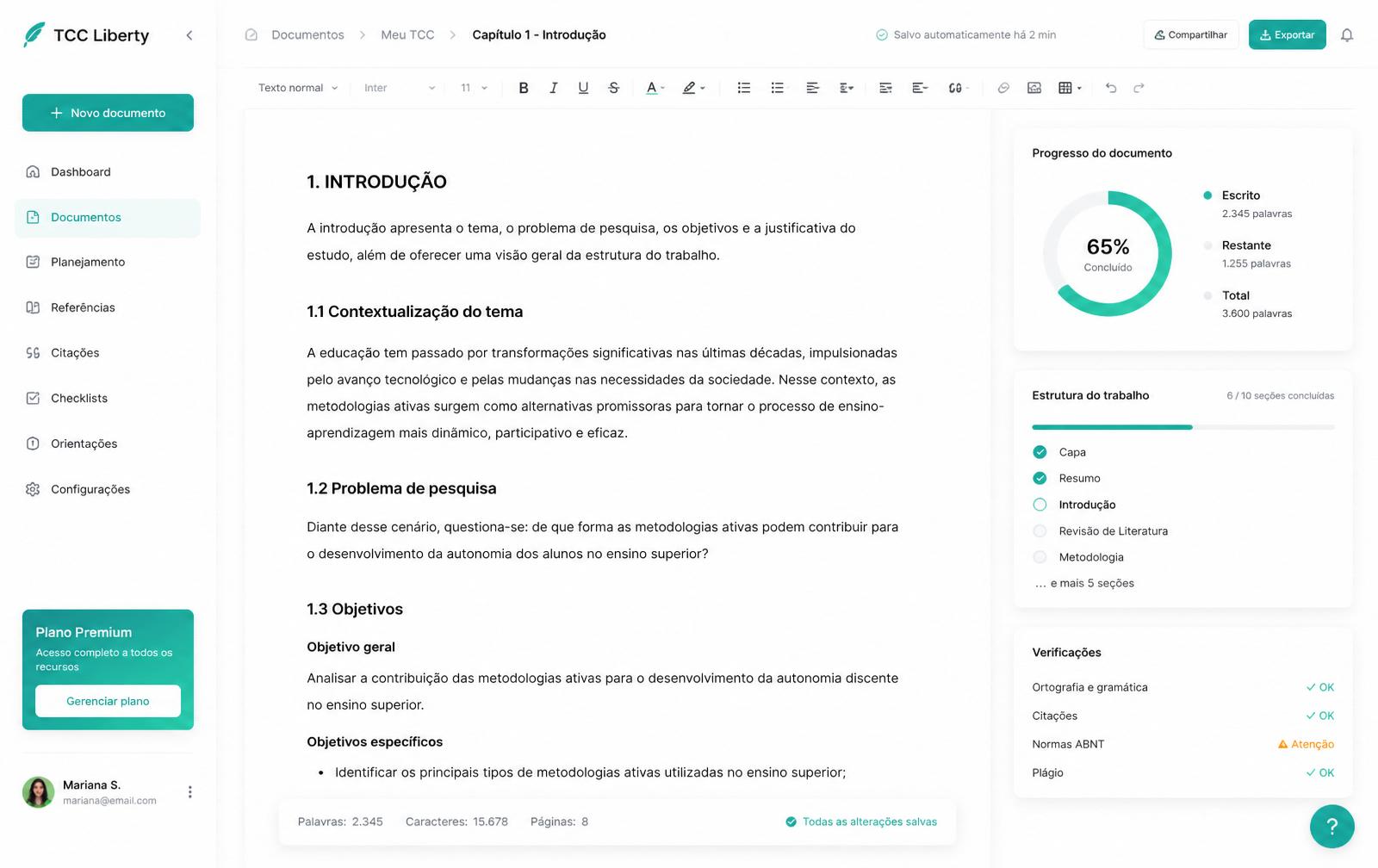The height and width of the screenshot is (868, 1378).
Task: Click the Normas ABNT warning triangle icon
Action: coord(1282,744)
